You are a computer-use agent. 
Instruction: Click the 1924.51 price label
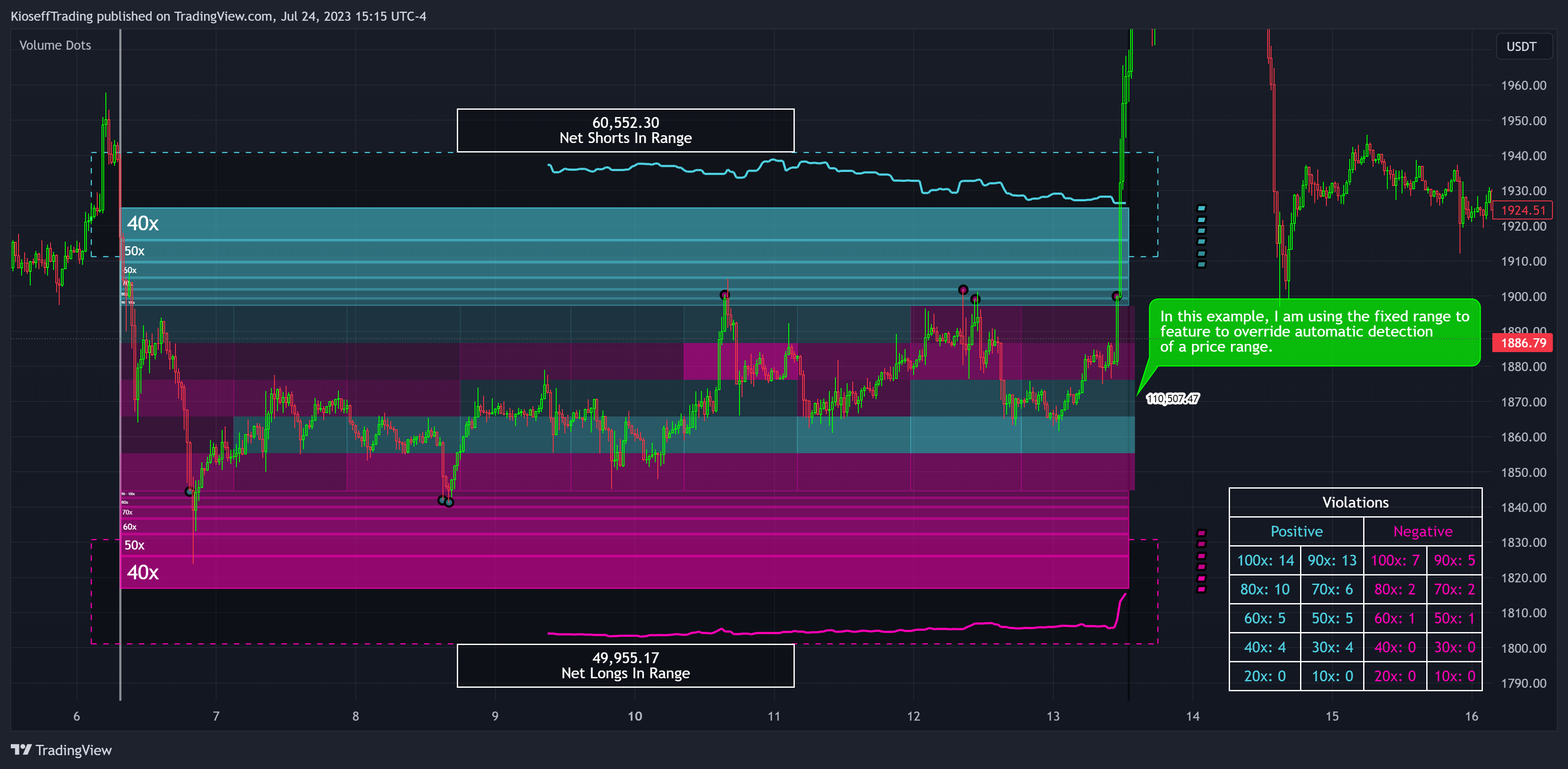1523,210
